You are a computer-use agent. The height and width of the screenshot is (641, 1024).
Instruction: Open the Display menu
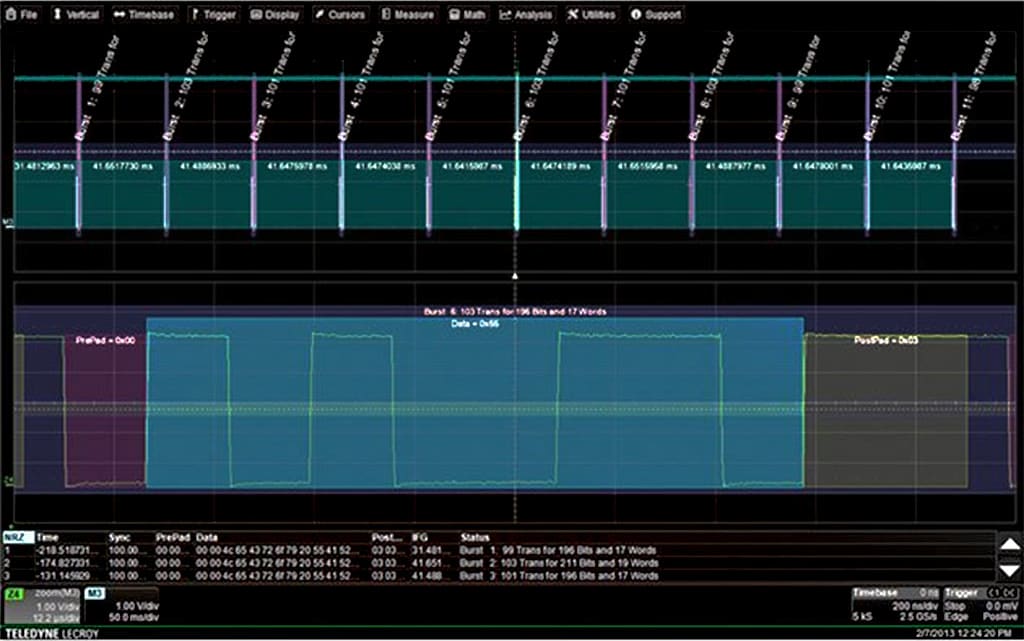275,14
